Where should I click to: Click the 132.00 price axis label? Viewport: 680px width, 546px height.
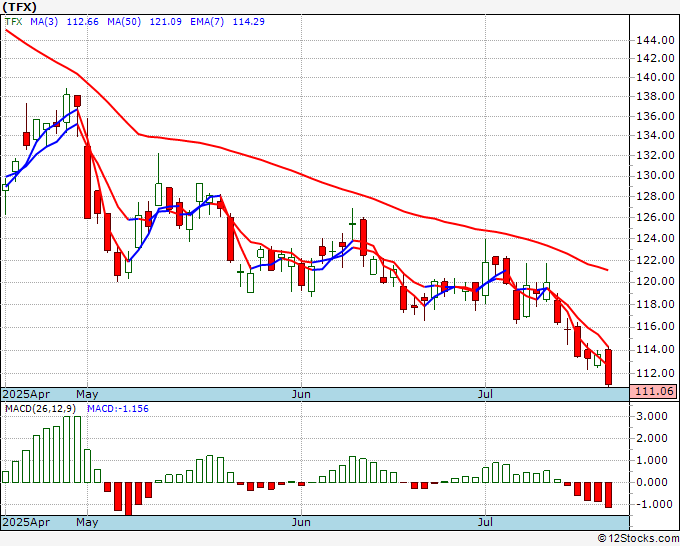click(x=655, y=155)
